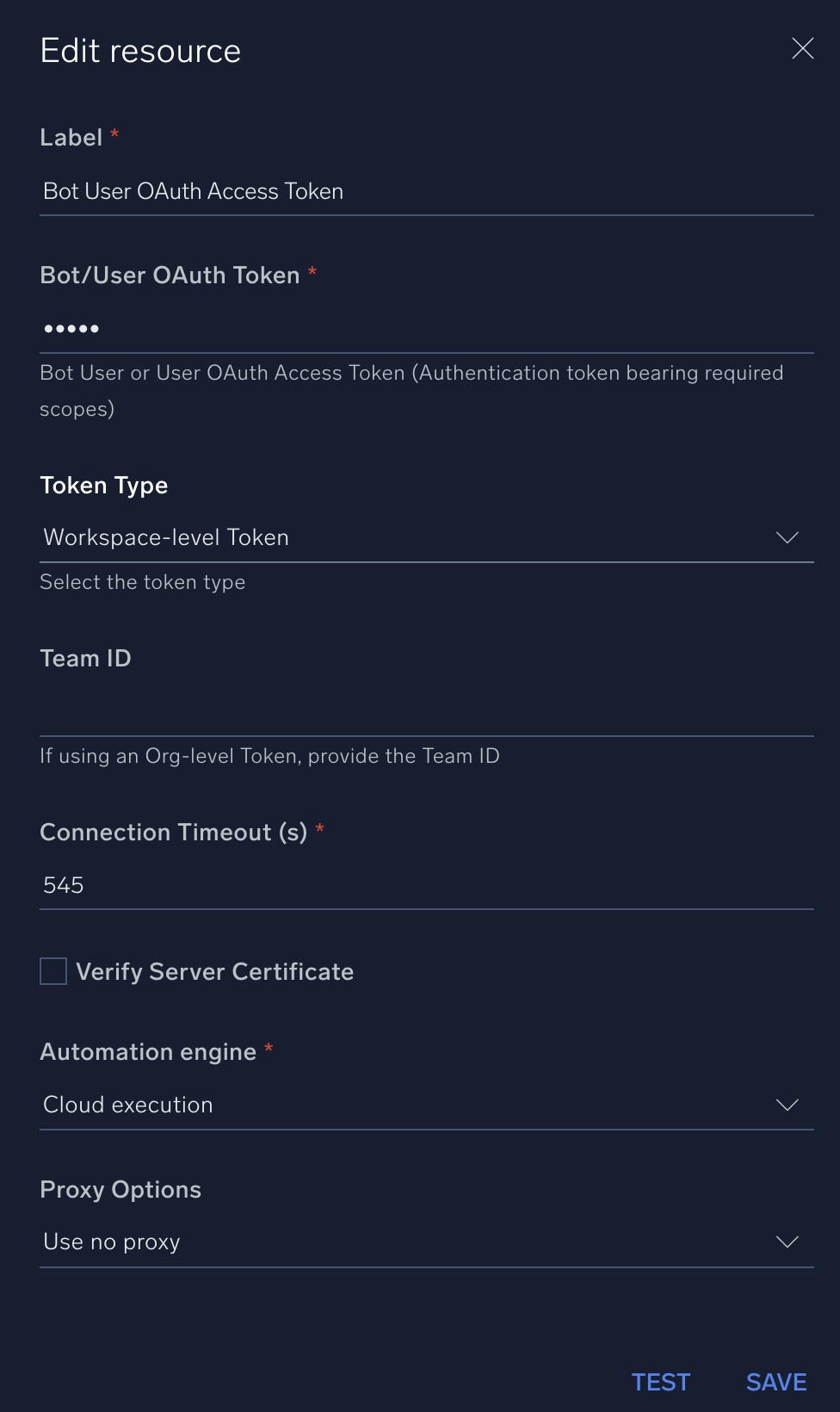
Task: Click the Automation engine chevron arrow
Action: point(787,1105)
